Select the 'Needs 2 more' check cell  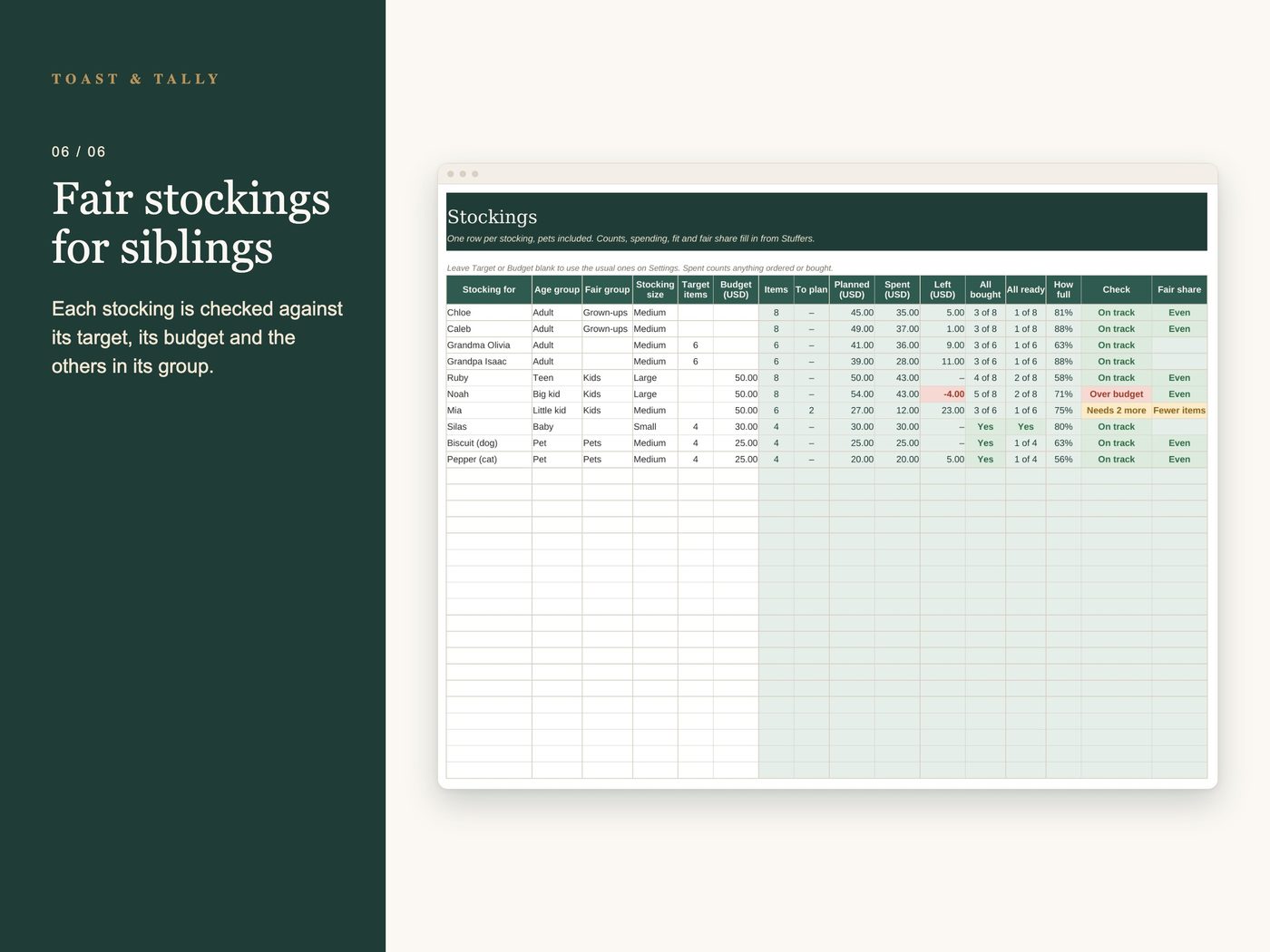coord(1117,411)
